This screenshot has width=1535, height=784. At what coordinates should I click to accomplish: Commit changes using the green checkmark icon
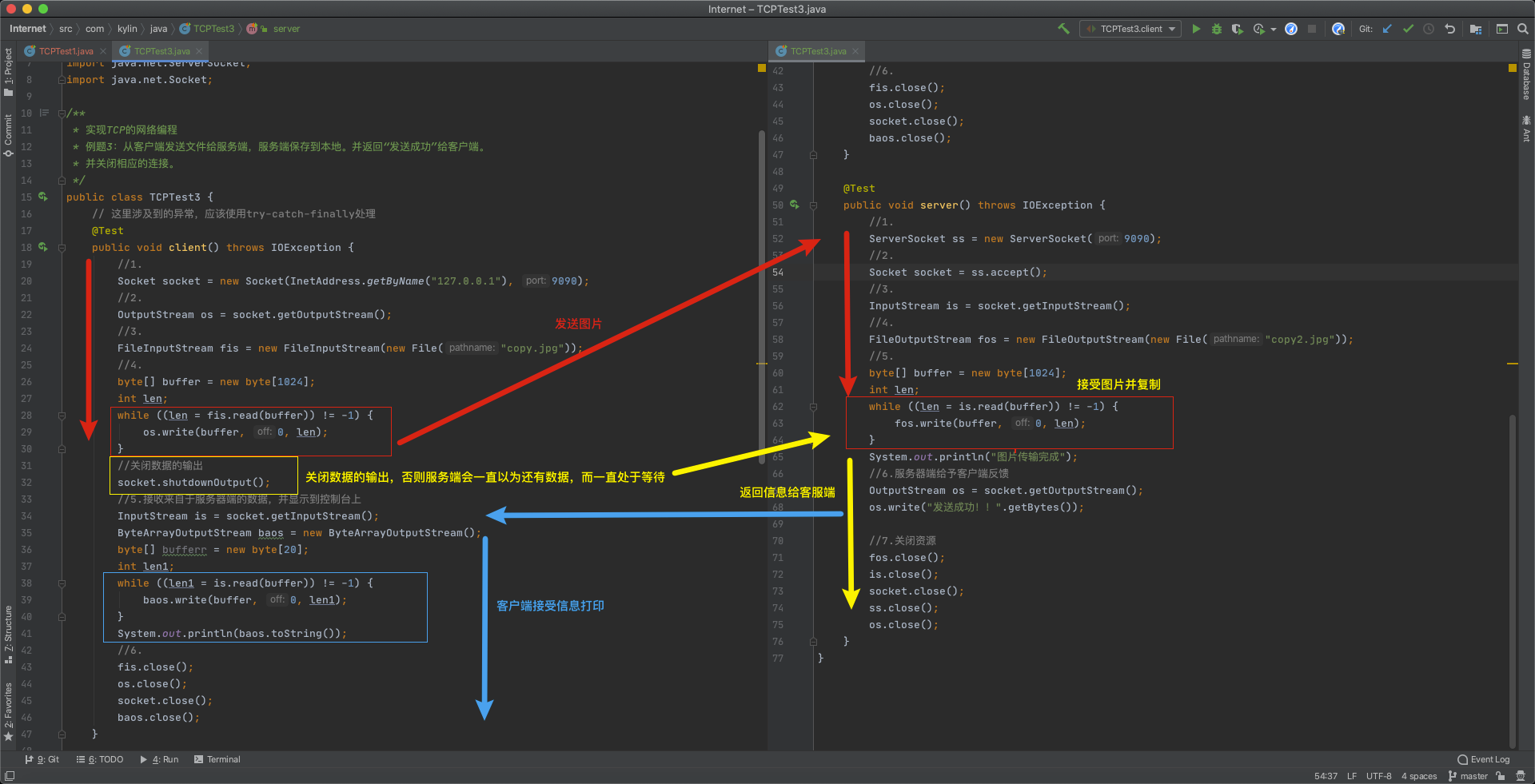[x=1408, y=29]
